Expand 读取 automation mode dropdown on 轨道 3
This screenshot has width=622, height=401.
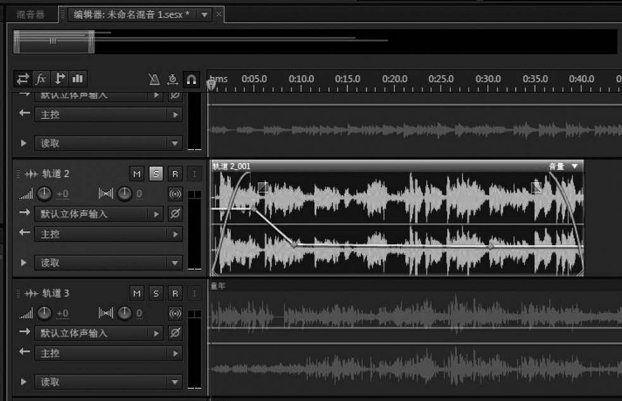(98, 382)
